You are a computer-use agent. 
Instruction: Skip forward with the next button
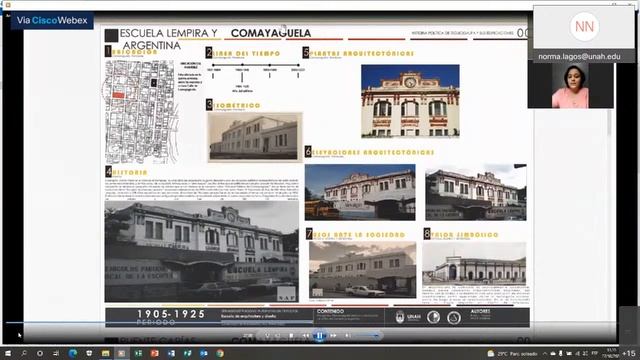coord(333,336)
